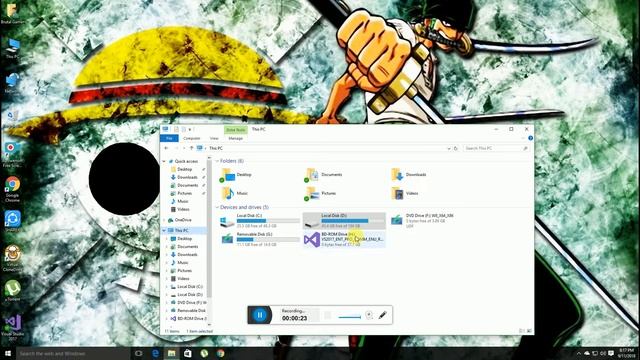Viewport: 640px width, 360px height.
Task: Open Google Chrome desktop shortcut
Action: [x=12, y=189]
